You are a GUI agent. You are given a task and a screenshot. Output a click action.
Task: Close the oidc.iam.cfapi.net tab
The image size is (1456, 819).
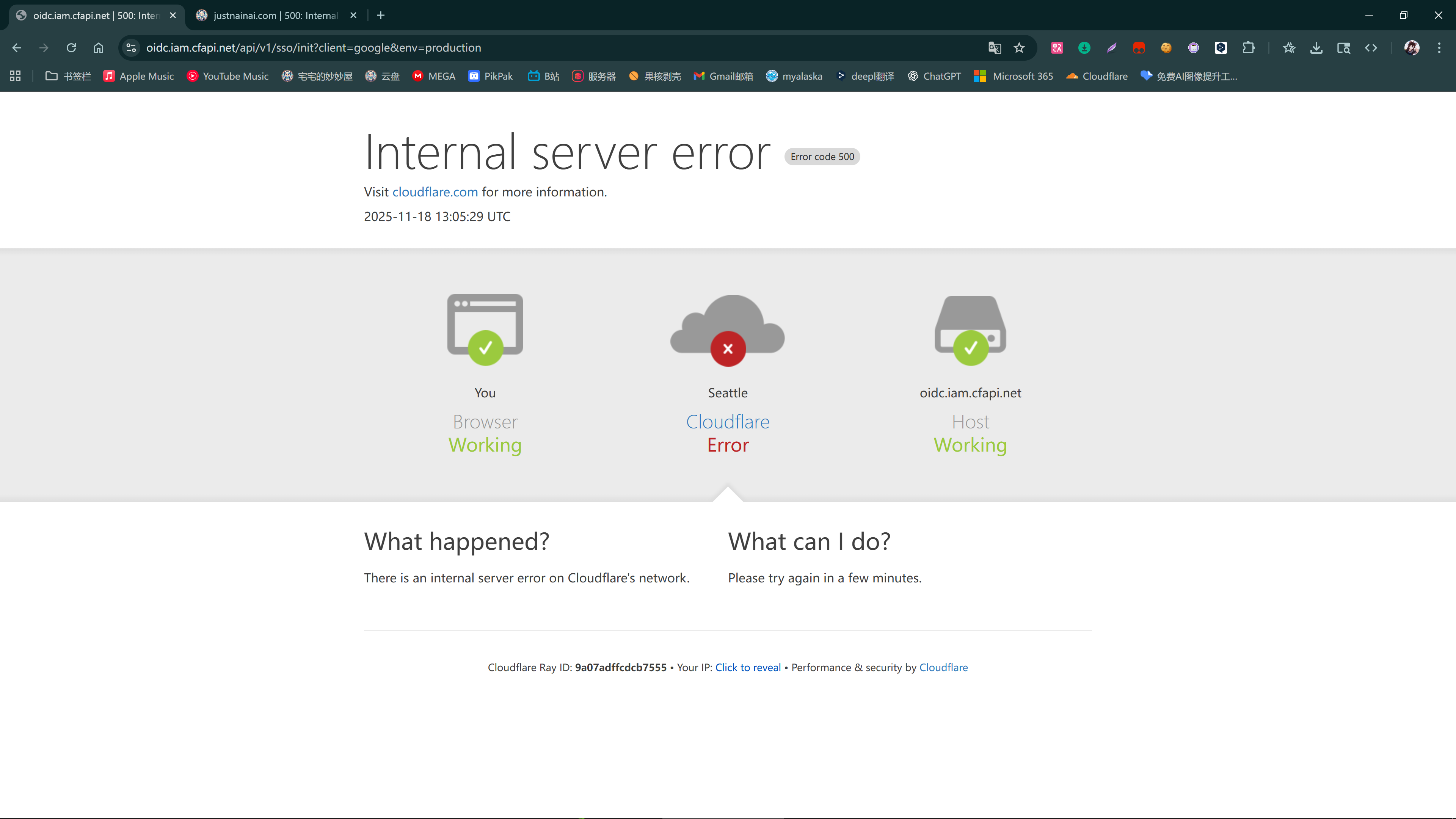(x=173, y=15)
